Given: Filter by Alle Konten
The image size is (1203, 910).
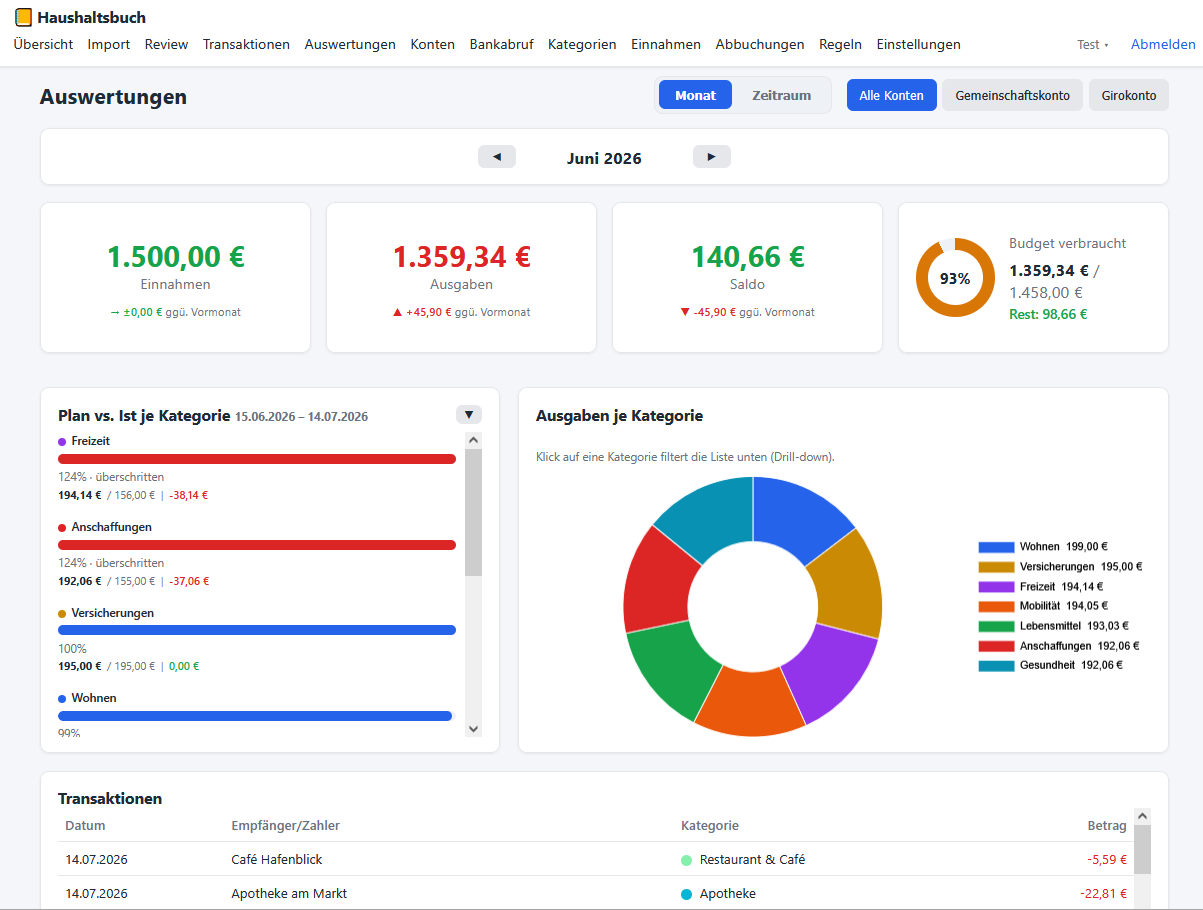Looking at the screenshot, I should (892, 95).
